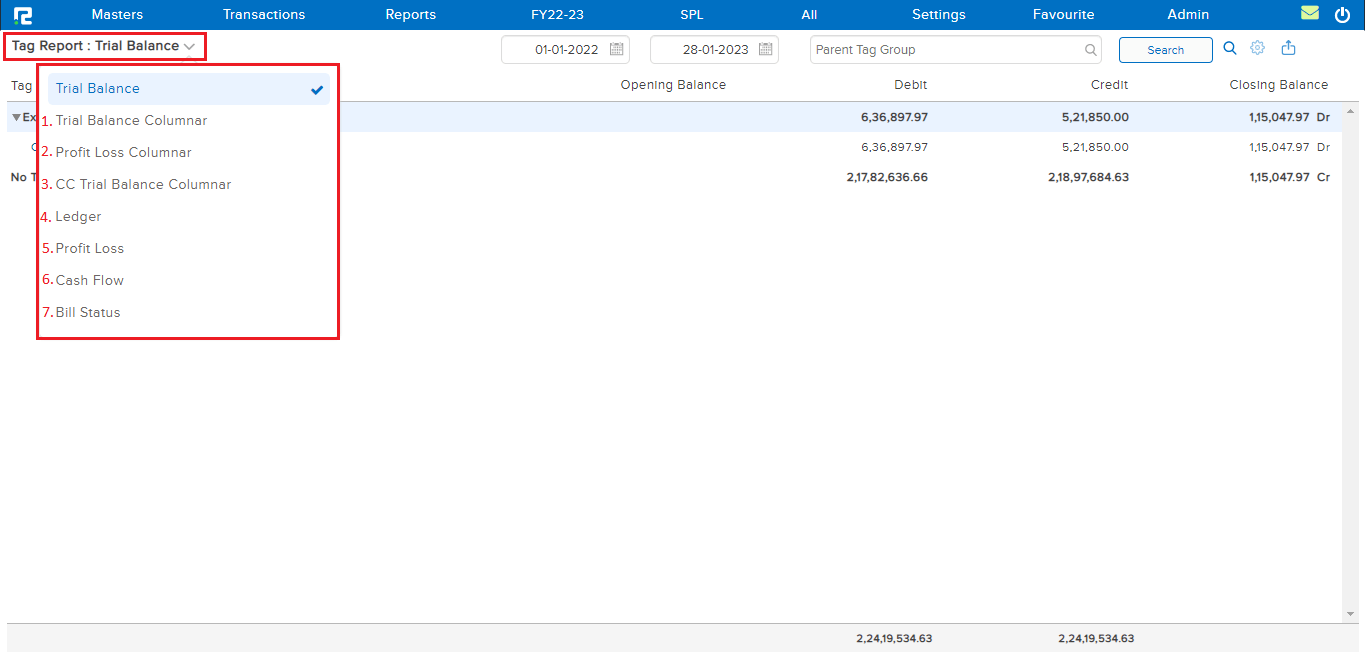The width and height of the screenshot is (1366, 657).
Task: Click the magnifier search icon beside Search button
Action: click(x=1230, y=48)
